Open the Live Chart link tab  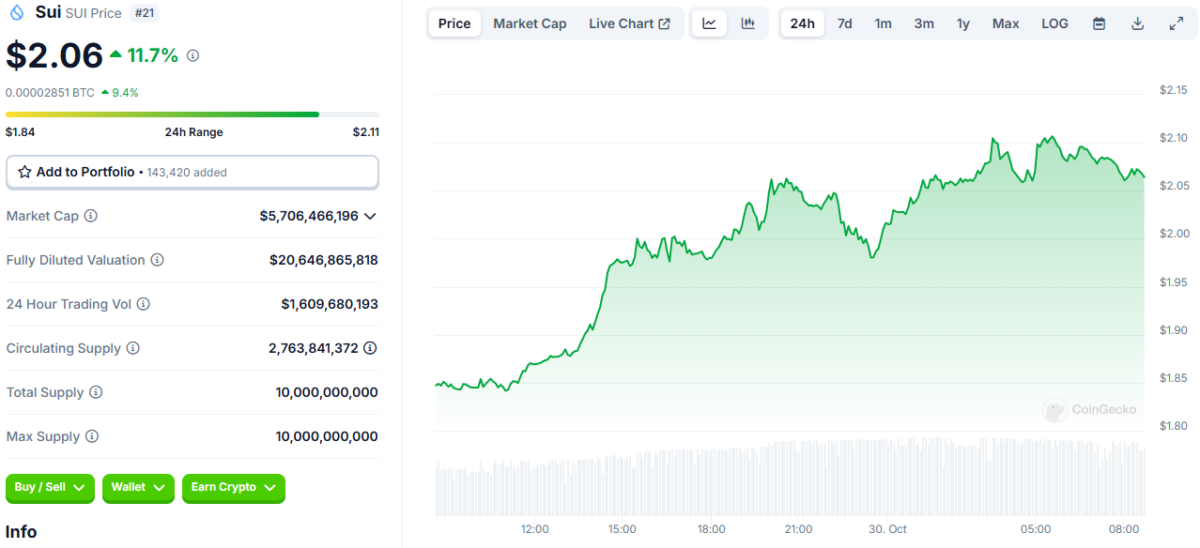pyautogui.click(x=630, y=24)
